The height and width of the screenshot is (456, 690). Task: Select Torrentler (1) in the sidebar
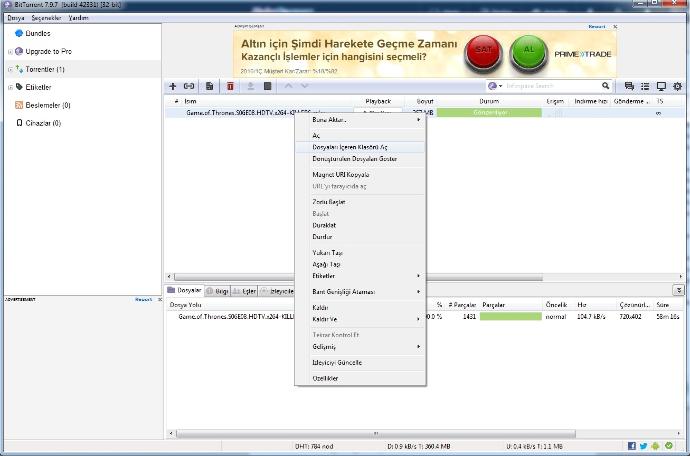[x=45, y=70]
